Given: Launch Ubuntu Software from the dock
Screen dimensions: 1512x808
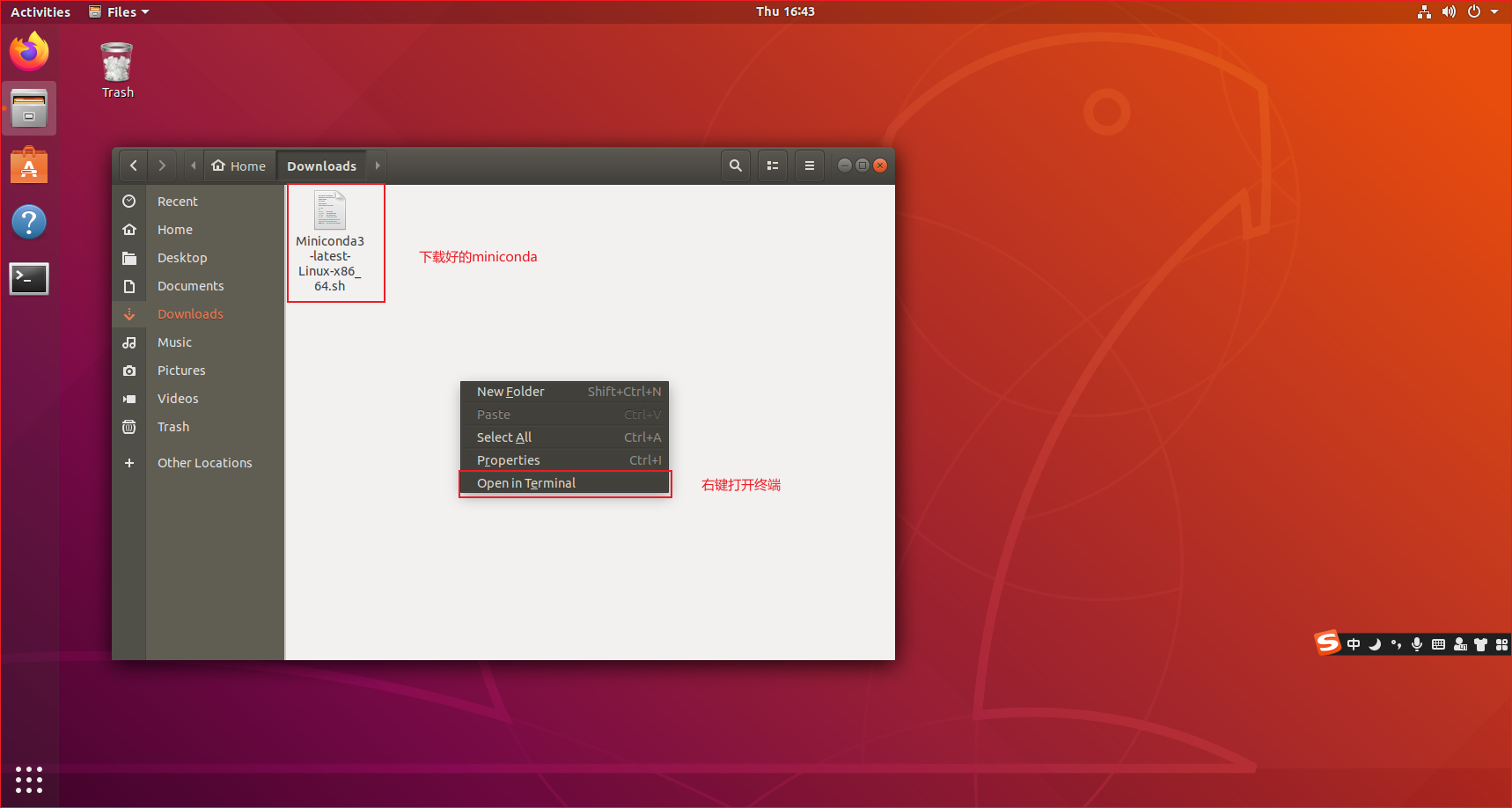Looking at the screenshot, I should click(29, 165).
